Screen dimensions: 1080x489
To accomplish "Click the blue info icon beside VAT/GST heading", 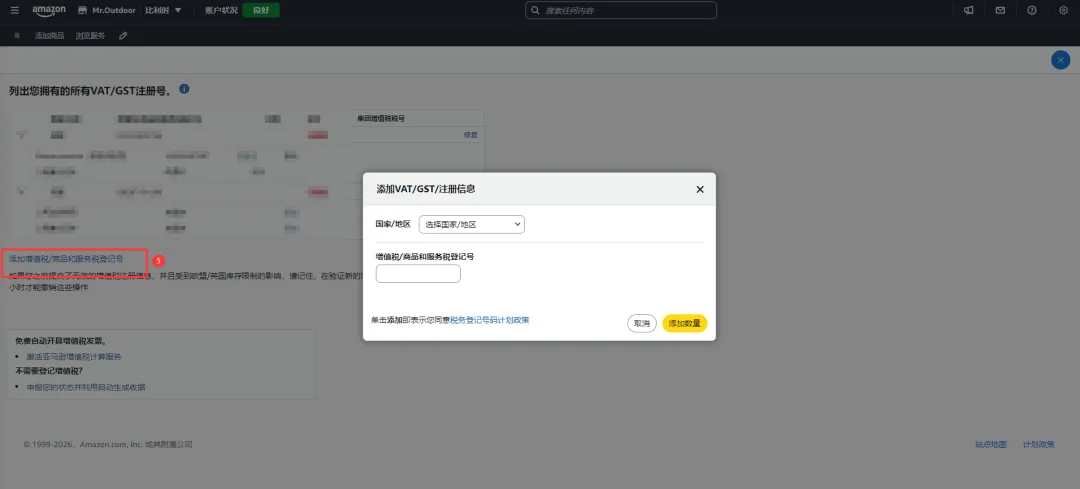I will pyautogui.click(x=184, y=90).
